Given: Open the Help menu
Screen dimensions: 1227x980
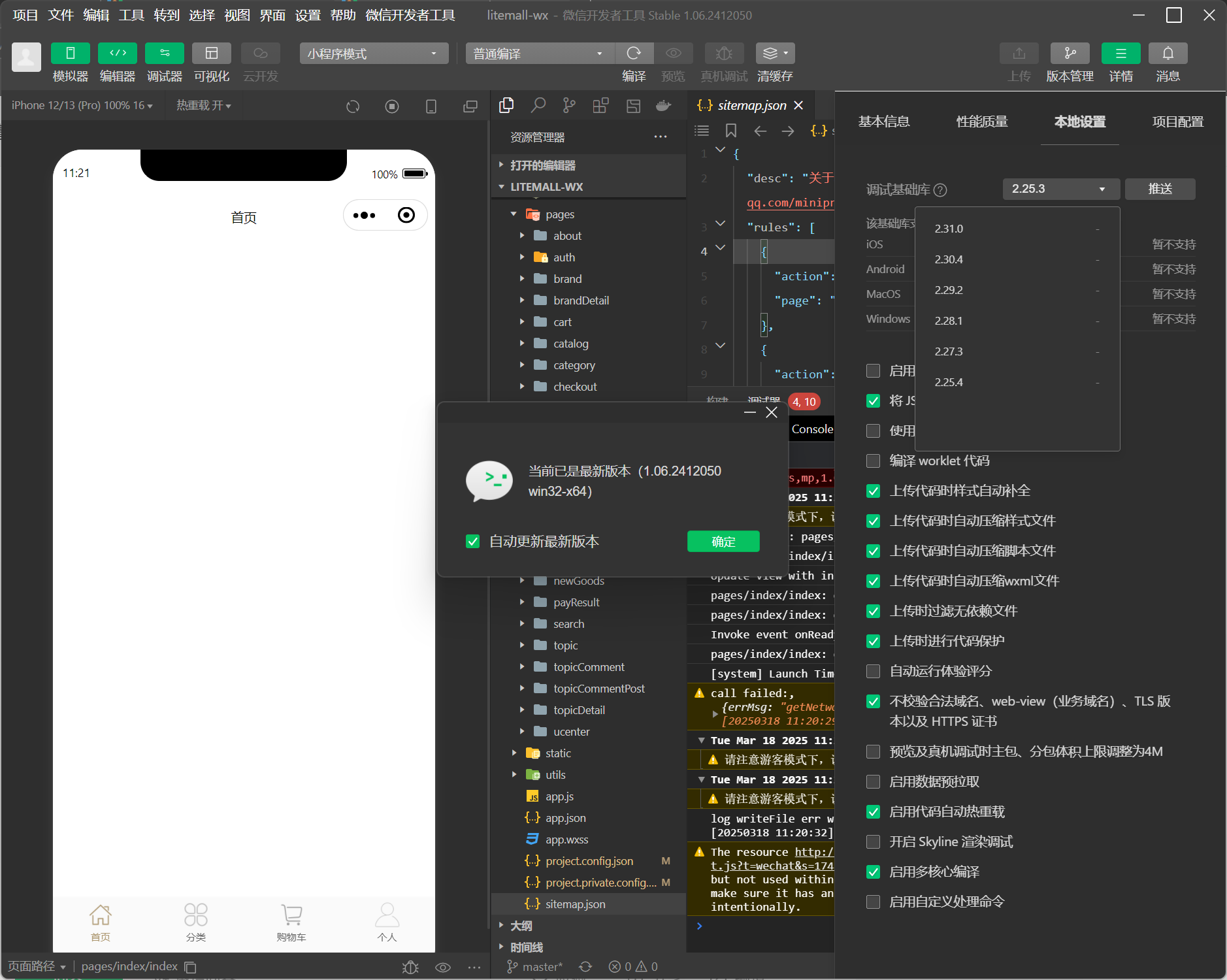Looking at the screenshot, I should [343, 15].
